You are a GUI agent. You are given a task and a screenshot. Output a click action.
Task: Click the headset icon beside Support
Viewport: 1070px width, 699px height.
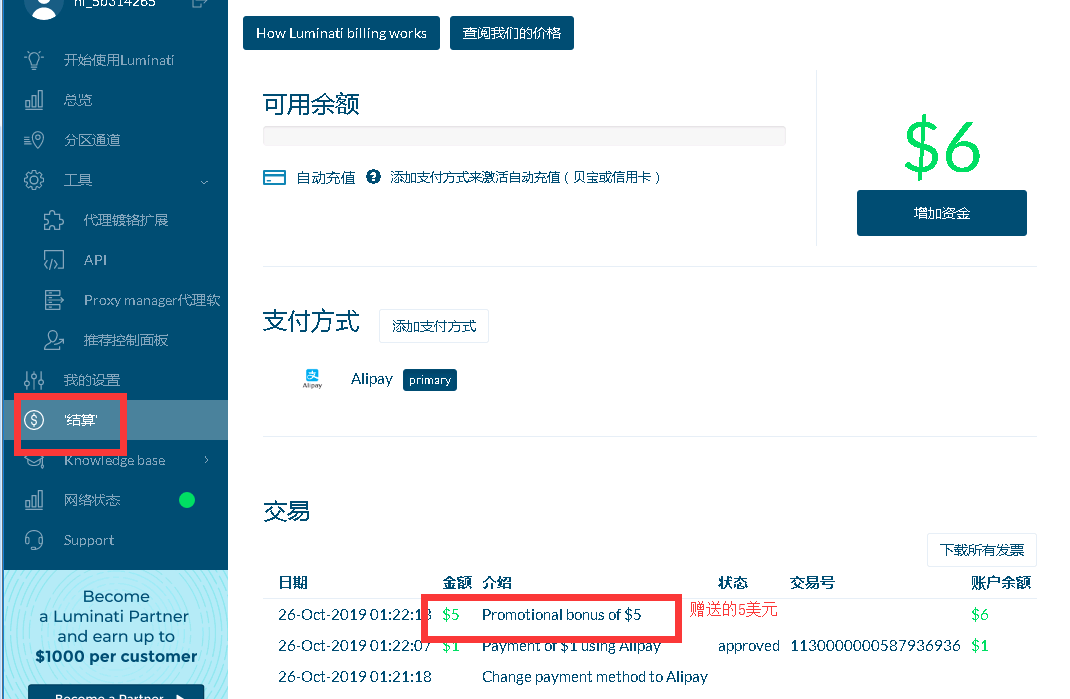pyautogui.click(x=34, y=540)
